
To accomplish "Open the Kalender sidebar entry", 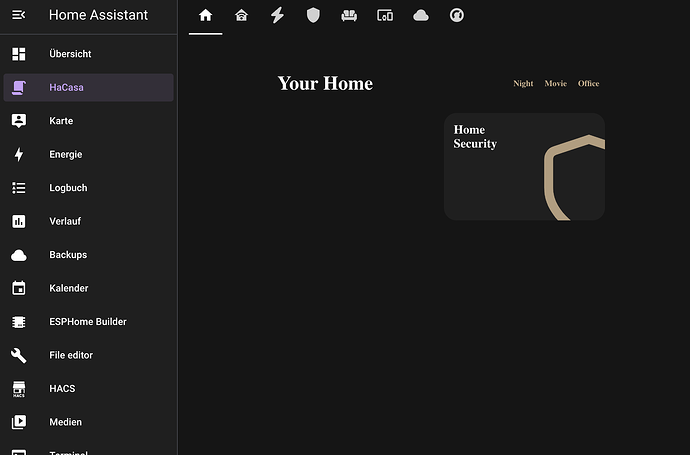I will point(88,288).
